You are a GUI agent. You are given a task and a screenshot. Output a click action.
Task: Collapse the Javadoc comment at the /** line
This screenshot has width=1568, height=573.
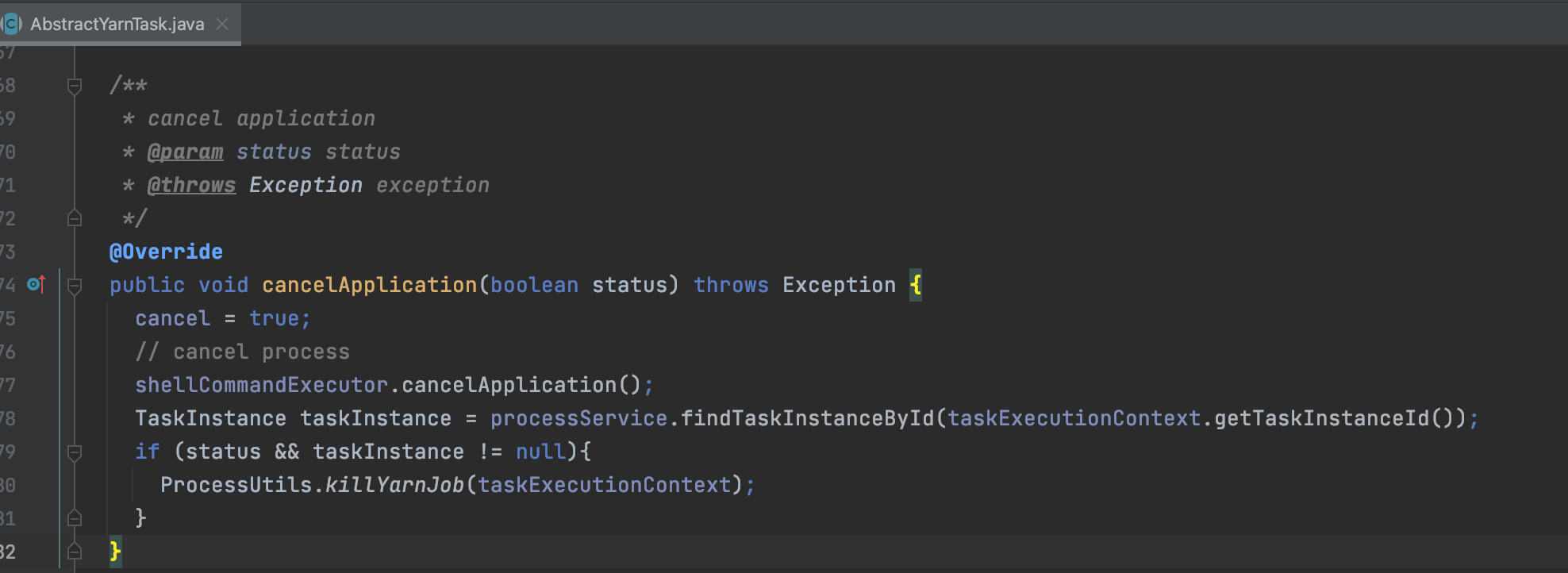click(75, 86)
